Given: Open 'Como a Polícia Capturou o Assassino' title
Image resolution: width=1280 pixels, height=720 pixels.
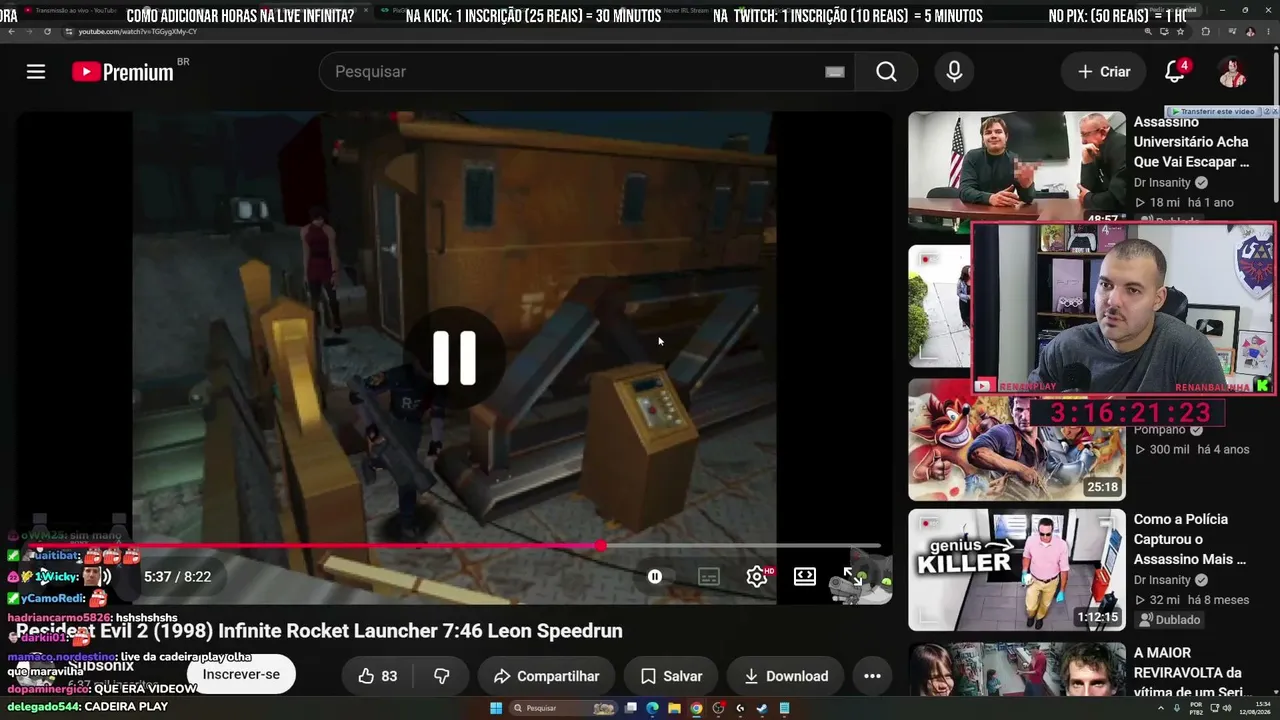Looking at the screenshot, I should click(x=1190, y=539).
